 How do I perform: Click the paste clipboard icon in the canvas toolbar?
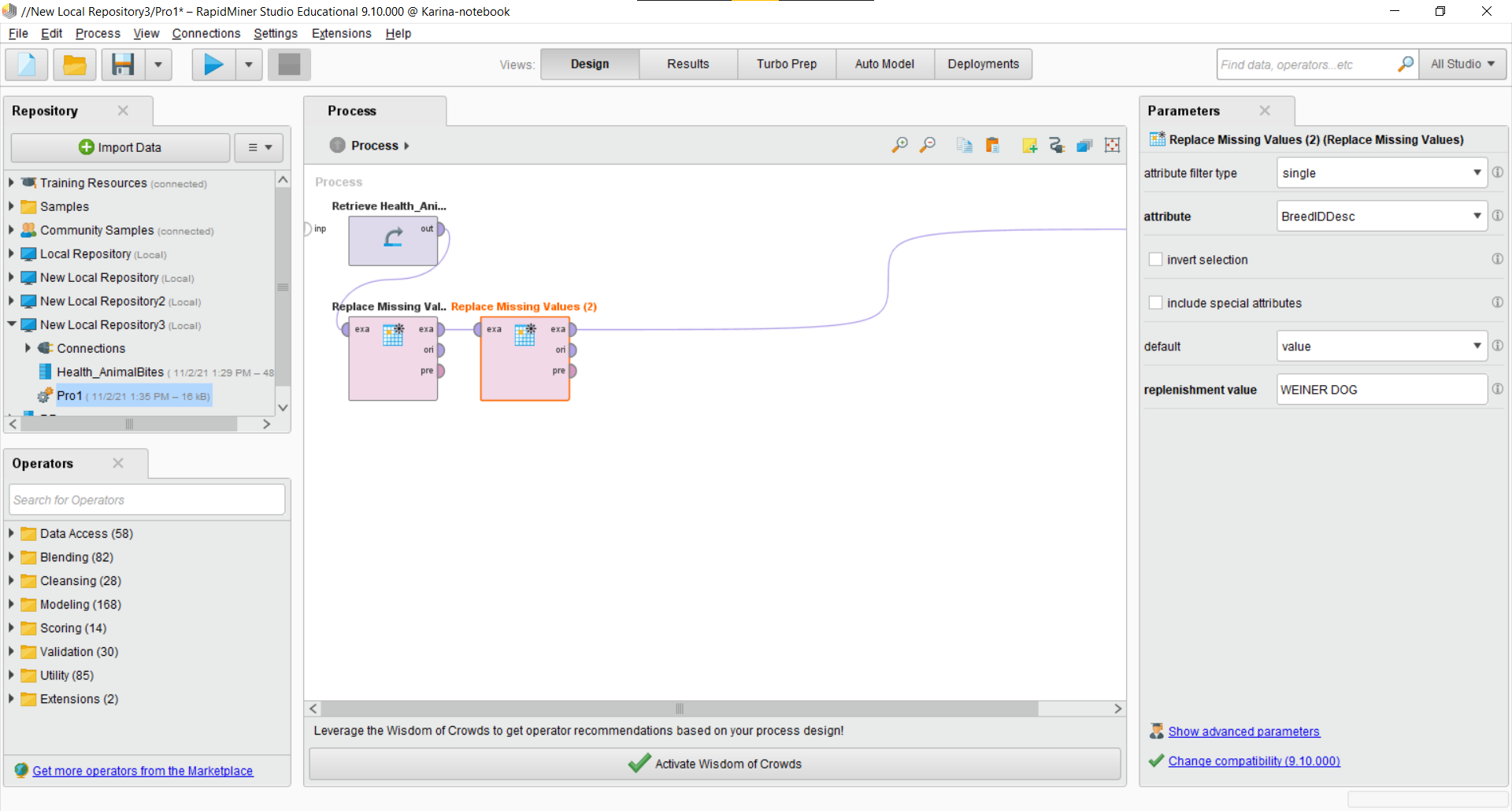coord(992,145)
